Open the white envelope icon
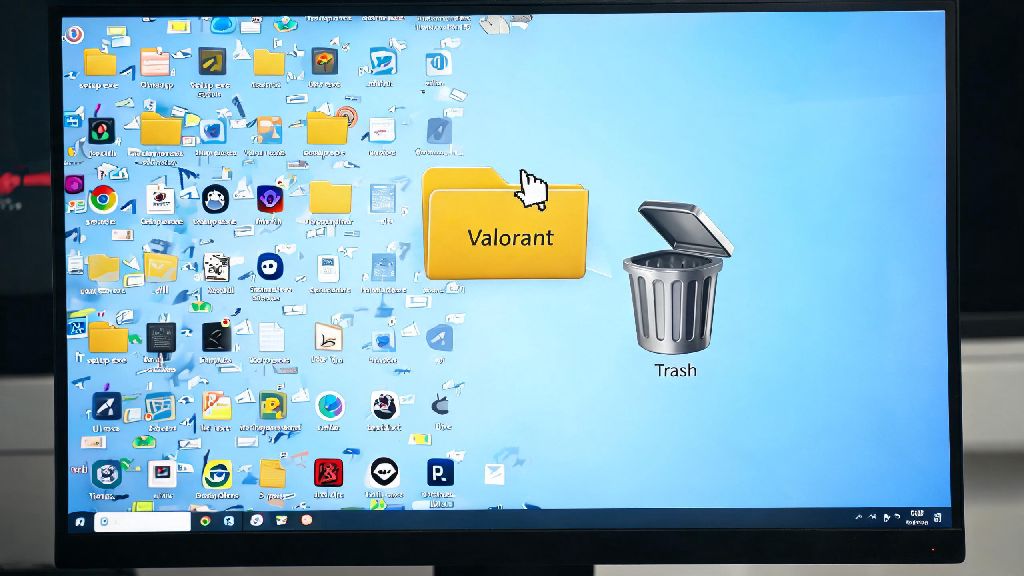Screen dimensions: 1024x576 click(494, 474)
